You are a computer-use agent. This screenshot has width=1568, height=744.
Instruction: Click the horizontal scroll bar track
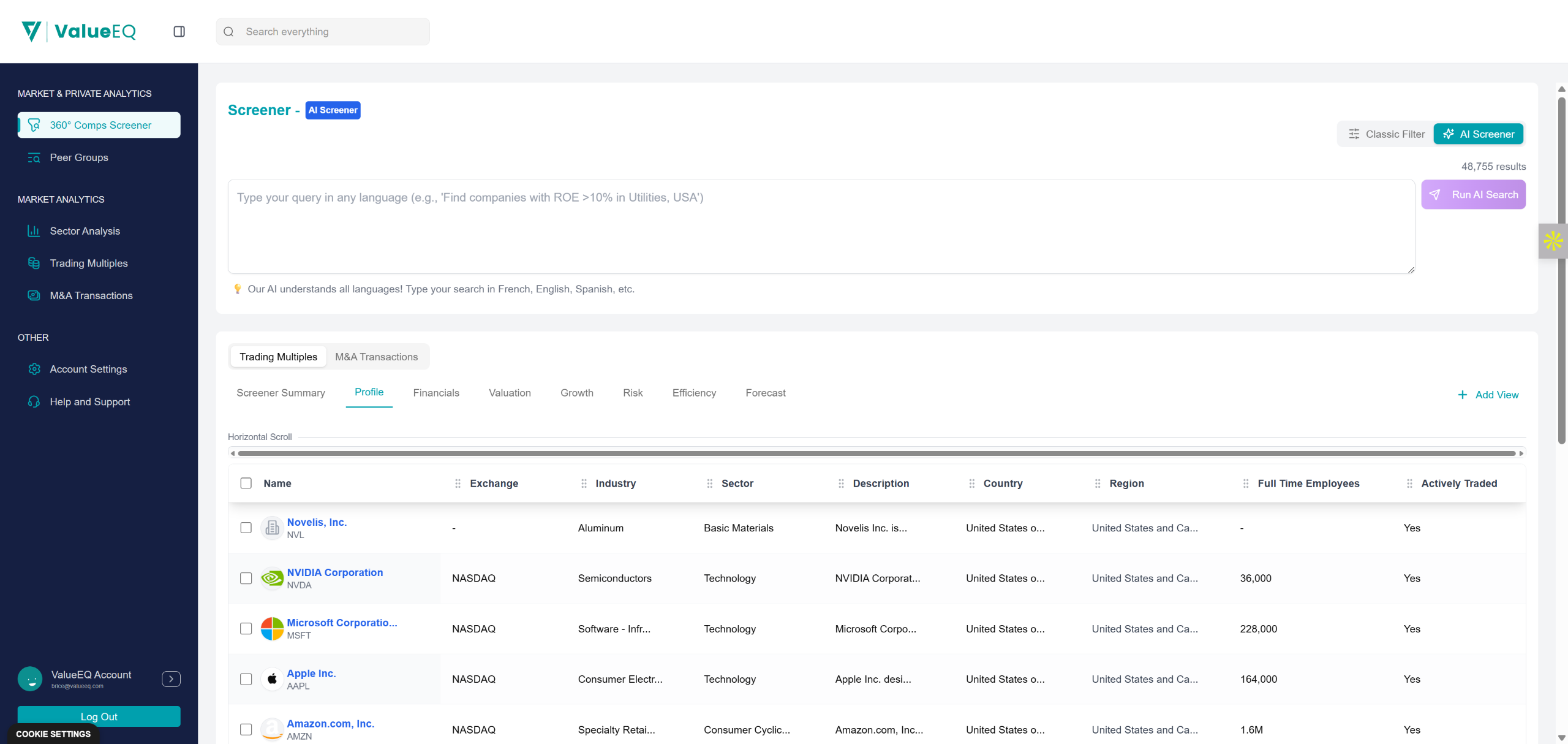coord(876,454)
